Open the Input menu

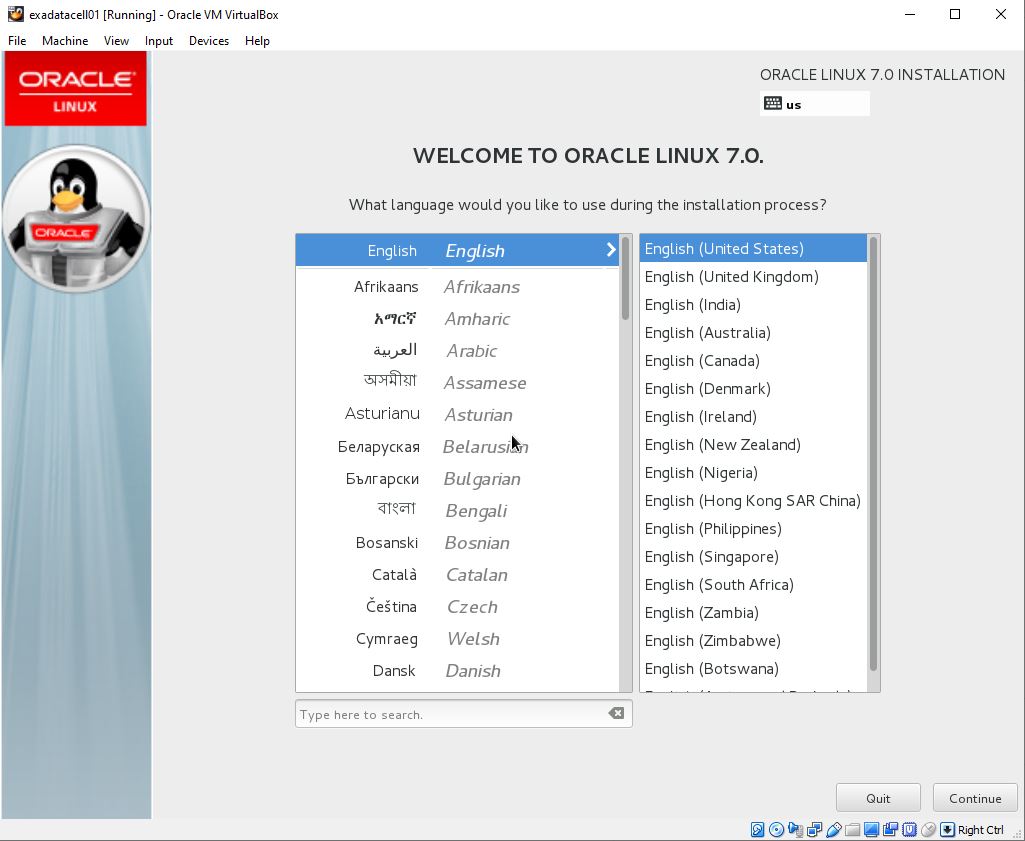159,41
